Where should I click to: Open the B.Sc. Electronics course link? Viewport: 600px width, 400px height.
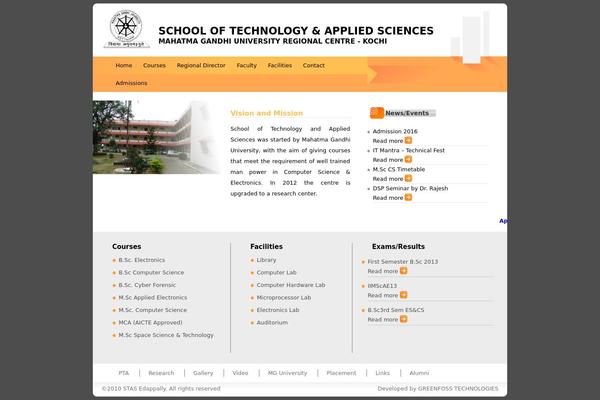click(x=142, y=260)
